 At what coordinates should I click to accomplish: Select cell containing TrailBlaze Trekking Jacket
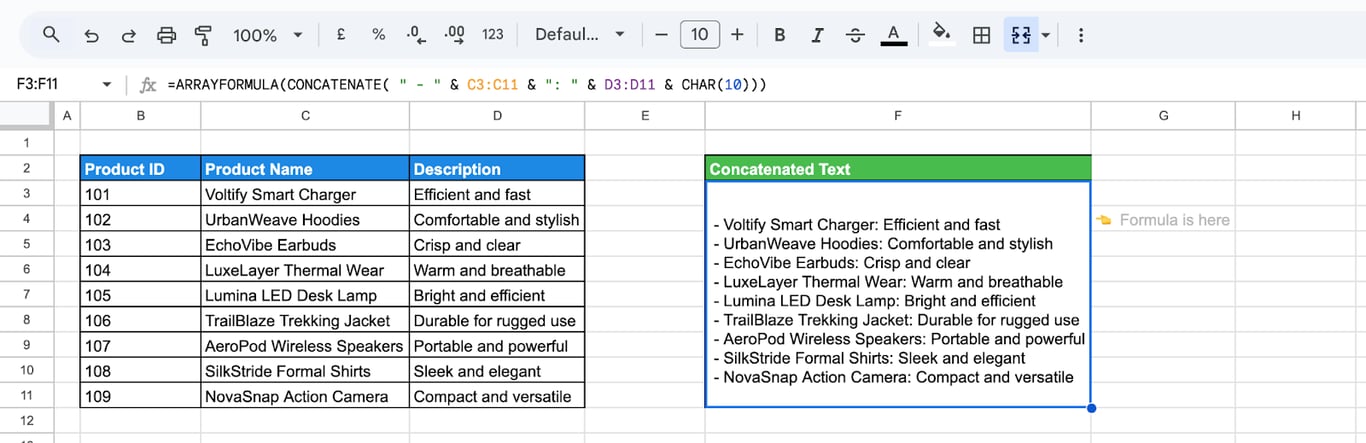[305, 321]
